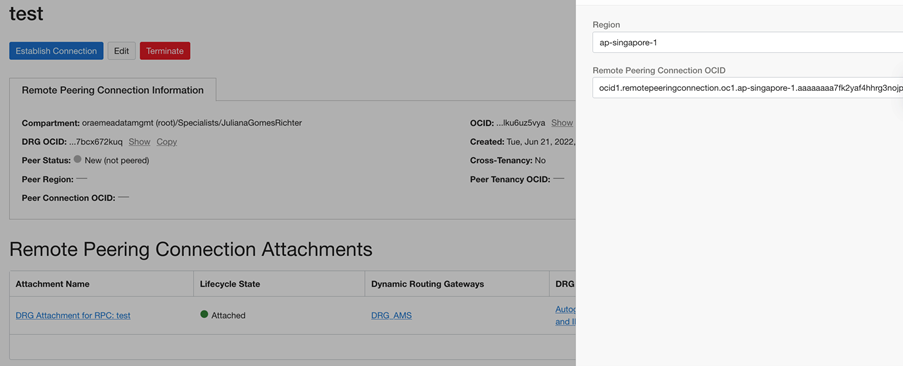Open DRG Attachment for RPC: test link
Screen dimensions: 903x366
coord(73,315)
